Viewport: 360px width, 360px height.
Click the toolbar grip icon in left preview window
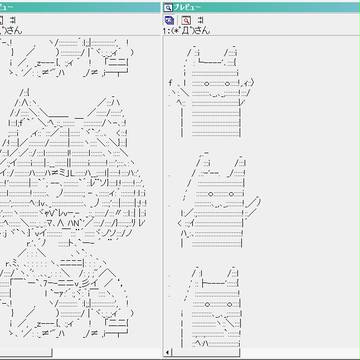(x=13, y=20)
